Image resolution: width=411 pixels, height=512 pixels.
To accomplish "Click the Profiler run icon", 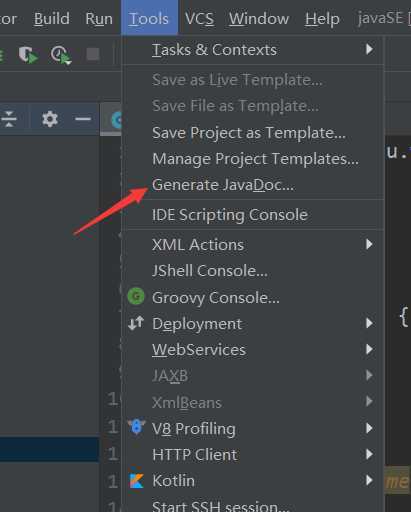I will click(x=61, y=55).
